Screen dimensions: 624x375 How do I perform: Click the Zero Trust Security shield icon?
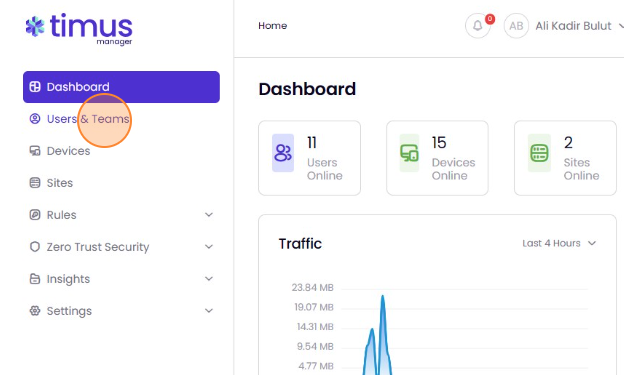pyautogui.click(x=35, y=247)
